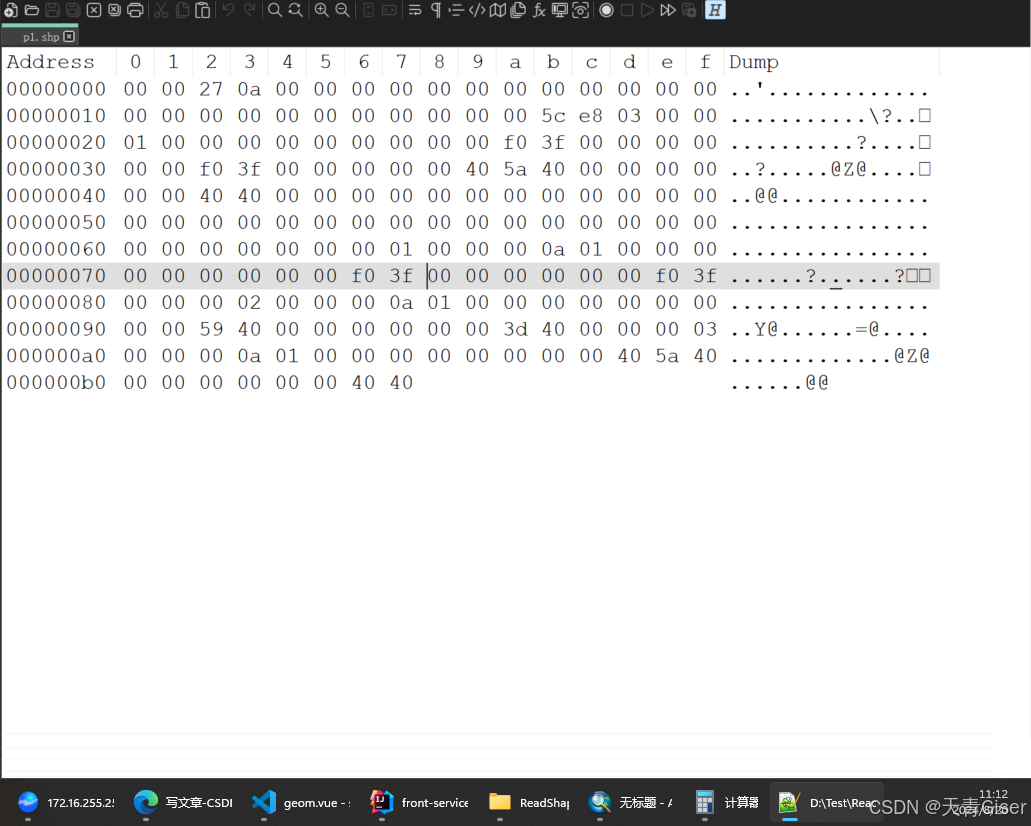The height and width of the screenshot is (826, 1031).
Task: Click byte '59' in row 00000090
Action: tap(211, 329)
